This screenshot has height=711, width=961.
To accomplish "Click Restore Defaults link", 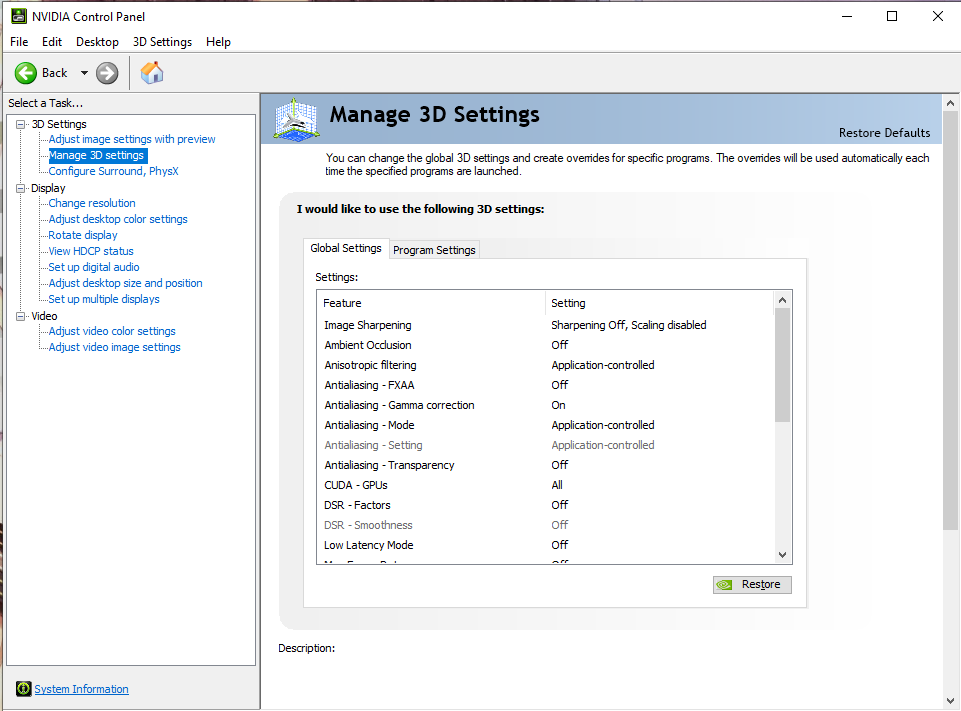I will click(x=884, y=133).
